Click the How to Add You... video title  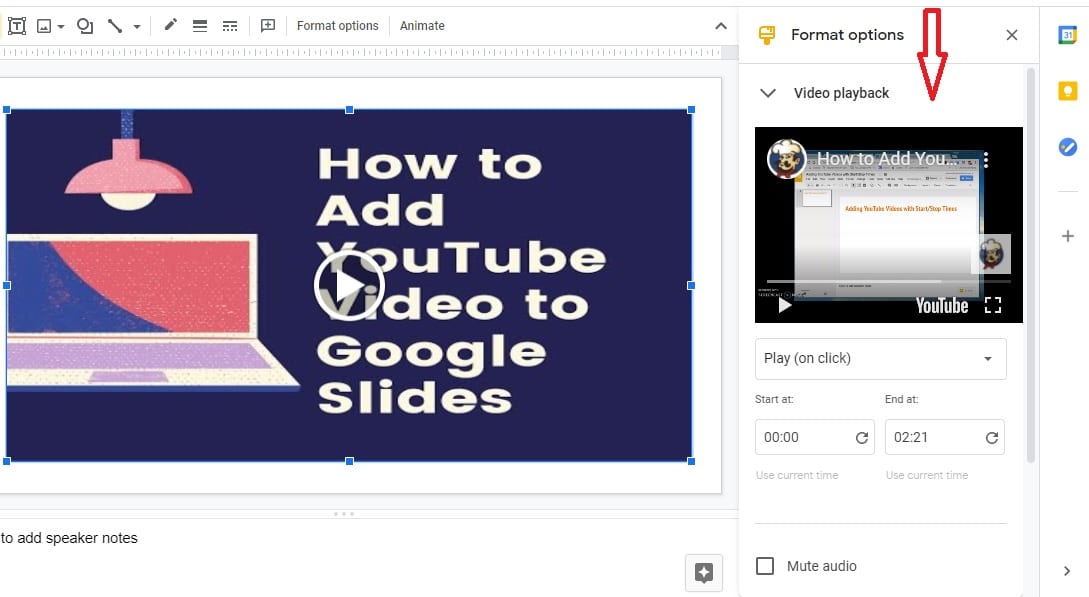pos(888,159)
